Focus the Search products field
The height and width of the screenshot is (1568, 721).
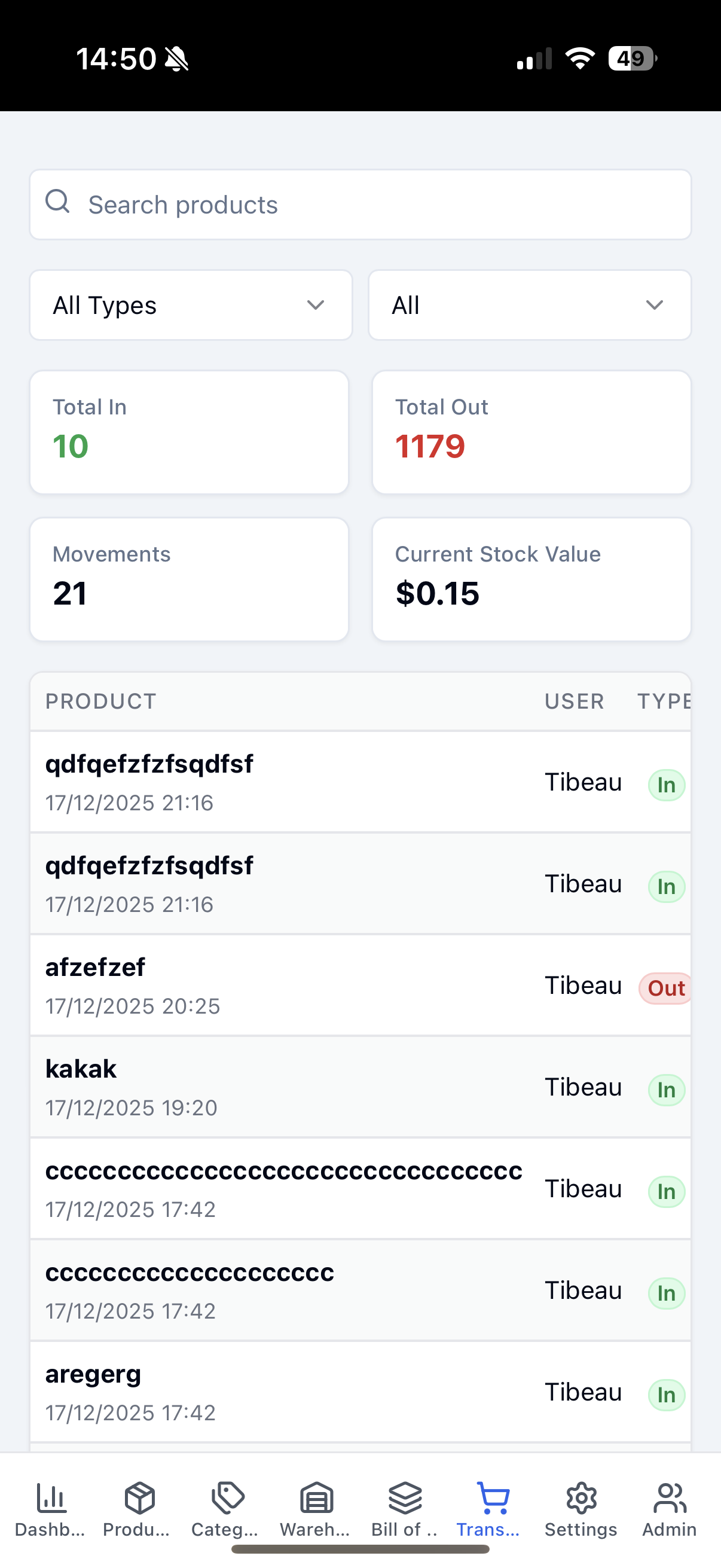377,205
